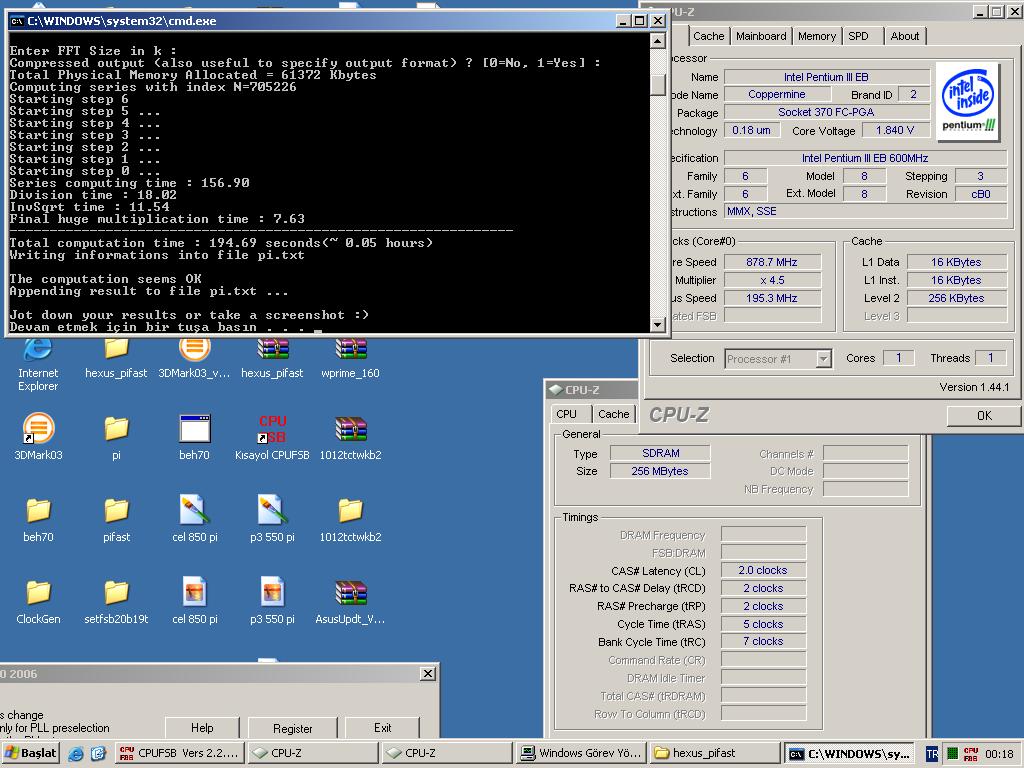1024x768 pixels.
Task: Open the Başlat start menu
Action: (31, 753)
